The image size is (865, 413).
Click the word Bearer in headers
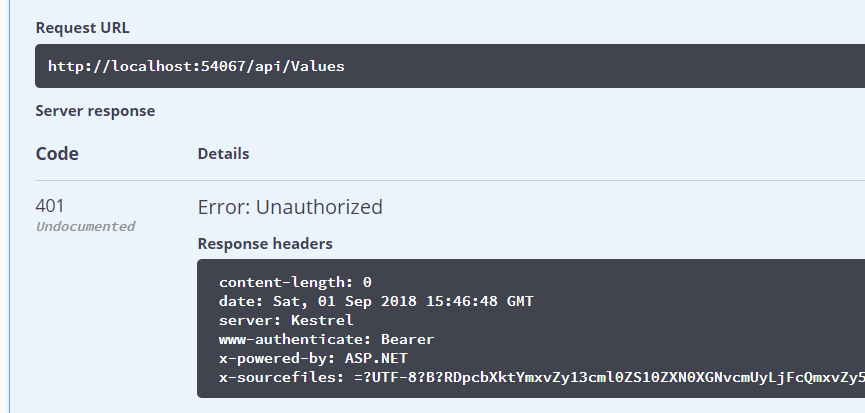408,339
